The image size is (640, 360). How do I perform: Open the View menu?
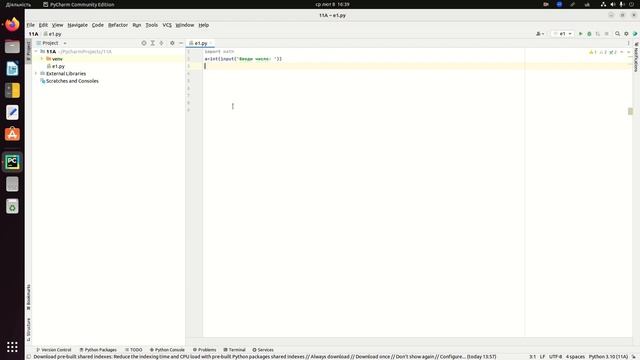tap(58, 25)
